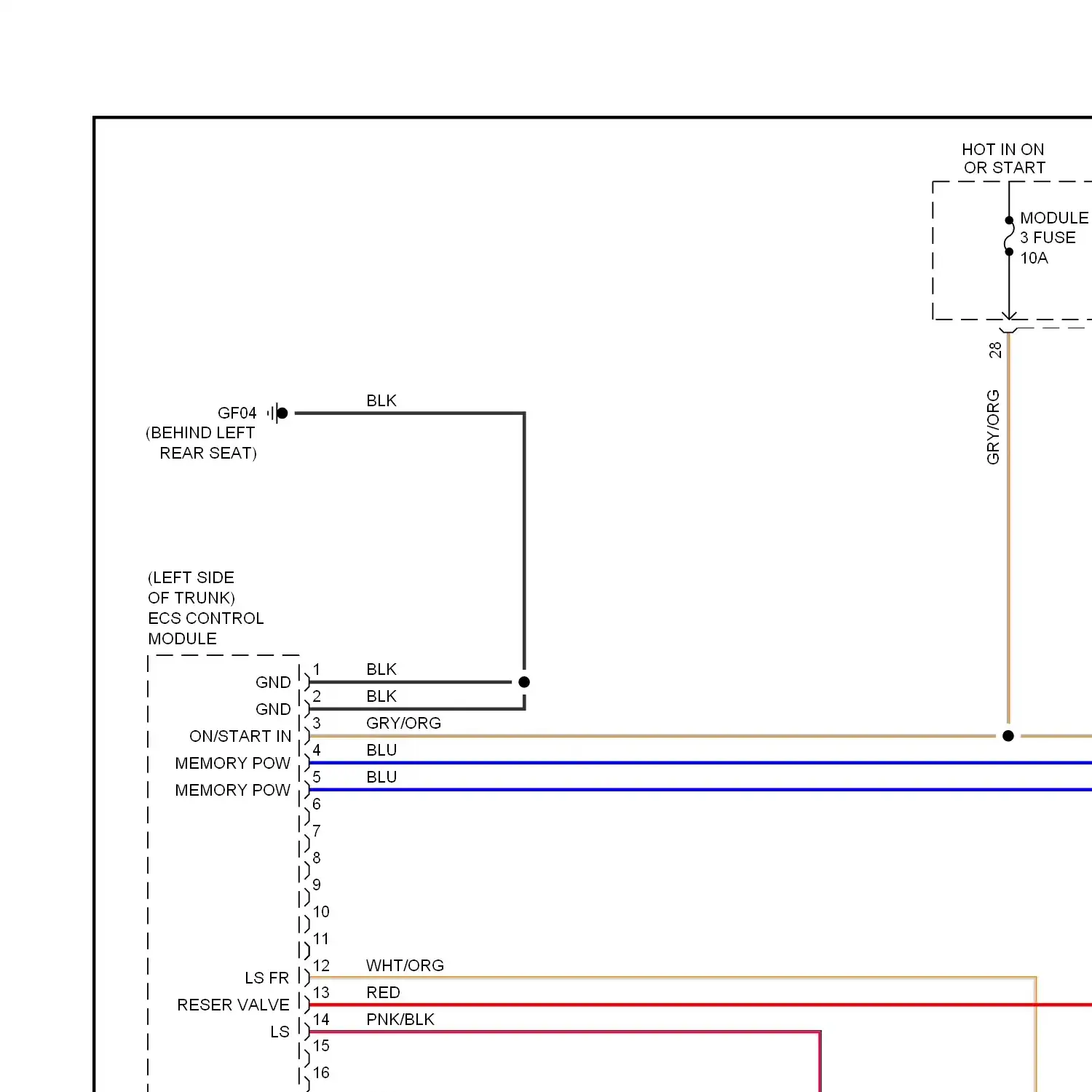Screen dimensions: 1092x1092
Task: Click the 'MODULE 3 FUSE' text
Action: [x=1054, y=228]
